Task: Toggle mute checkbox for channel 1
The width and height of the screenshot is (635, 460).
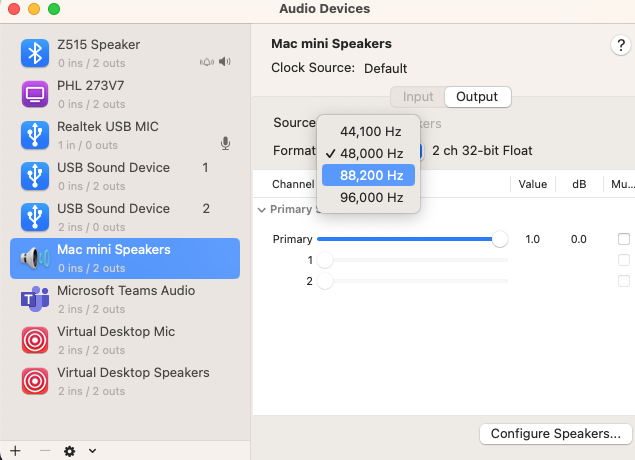Action: (x=624, y=260)
